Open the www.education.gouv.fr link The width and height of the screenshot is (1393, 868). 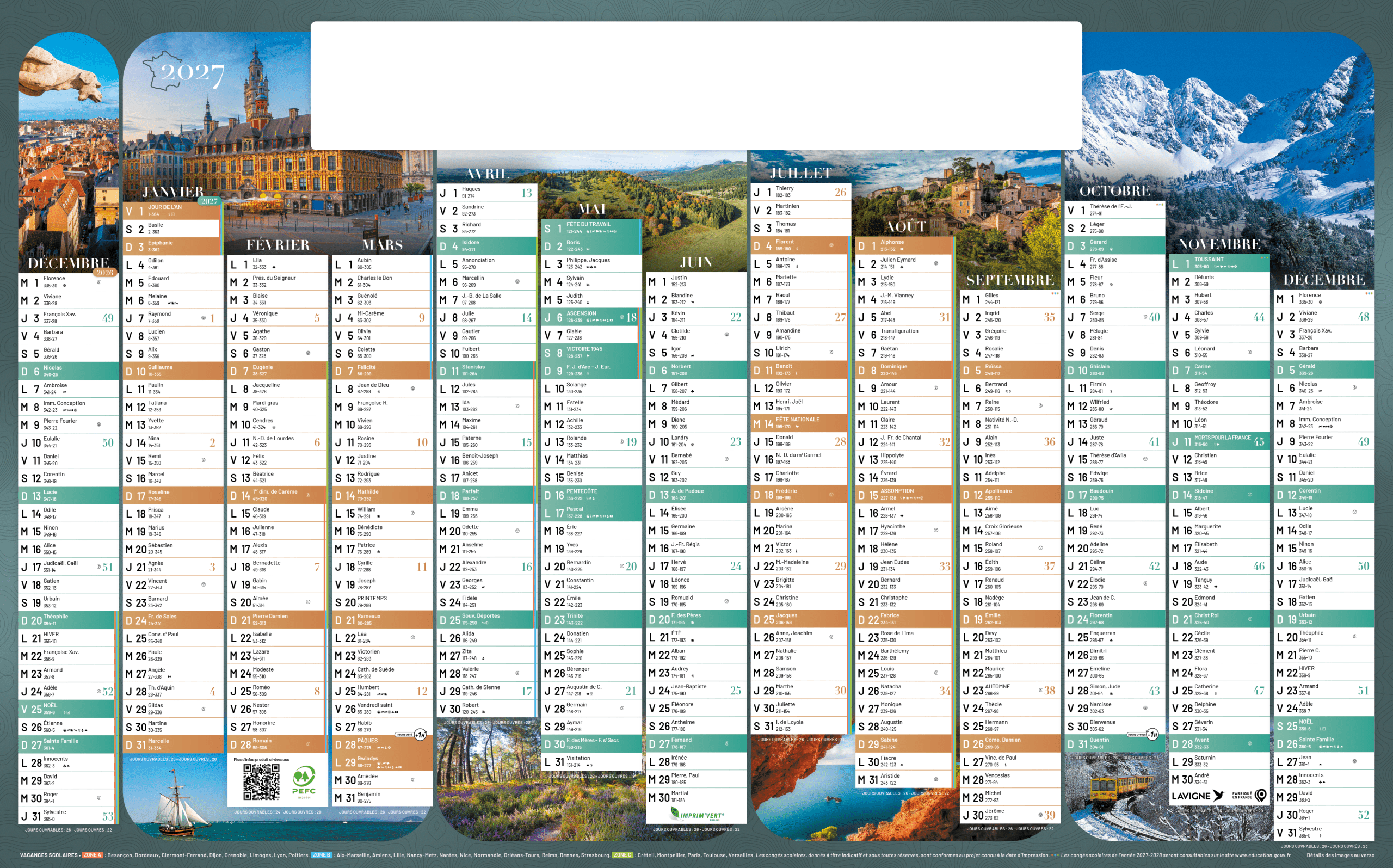click(x=1262, y=855)
